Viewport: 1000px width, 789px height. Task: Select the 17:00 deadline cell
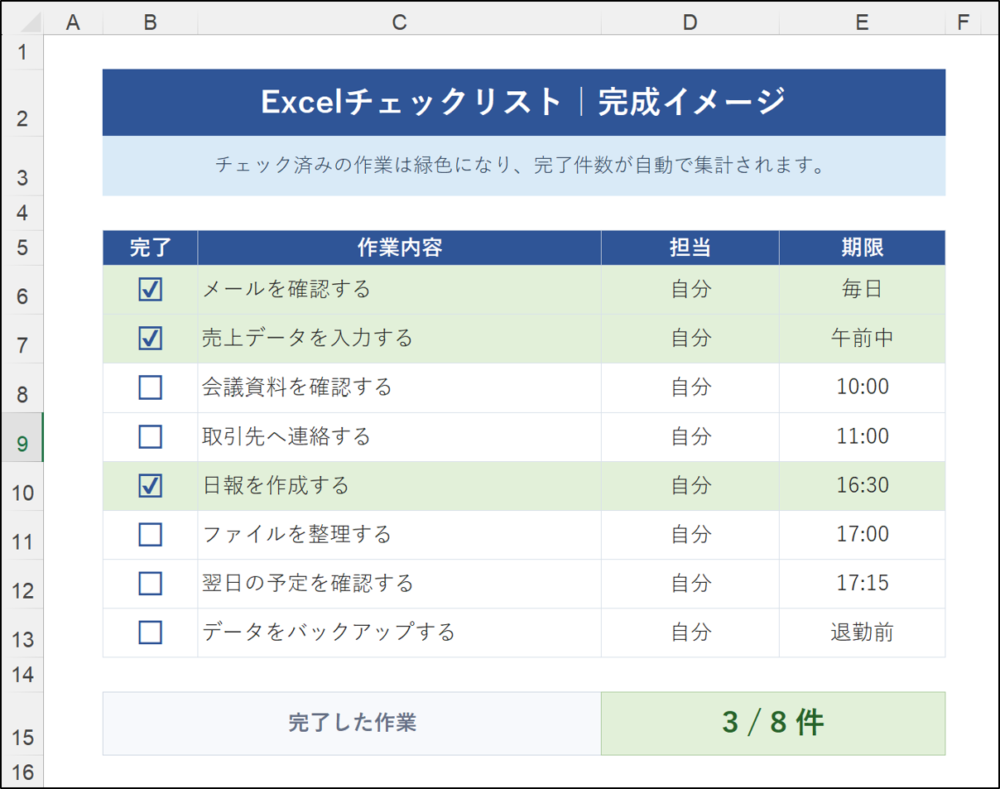(862, 535)
